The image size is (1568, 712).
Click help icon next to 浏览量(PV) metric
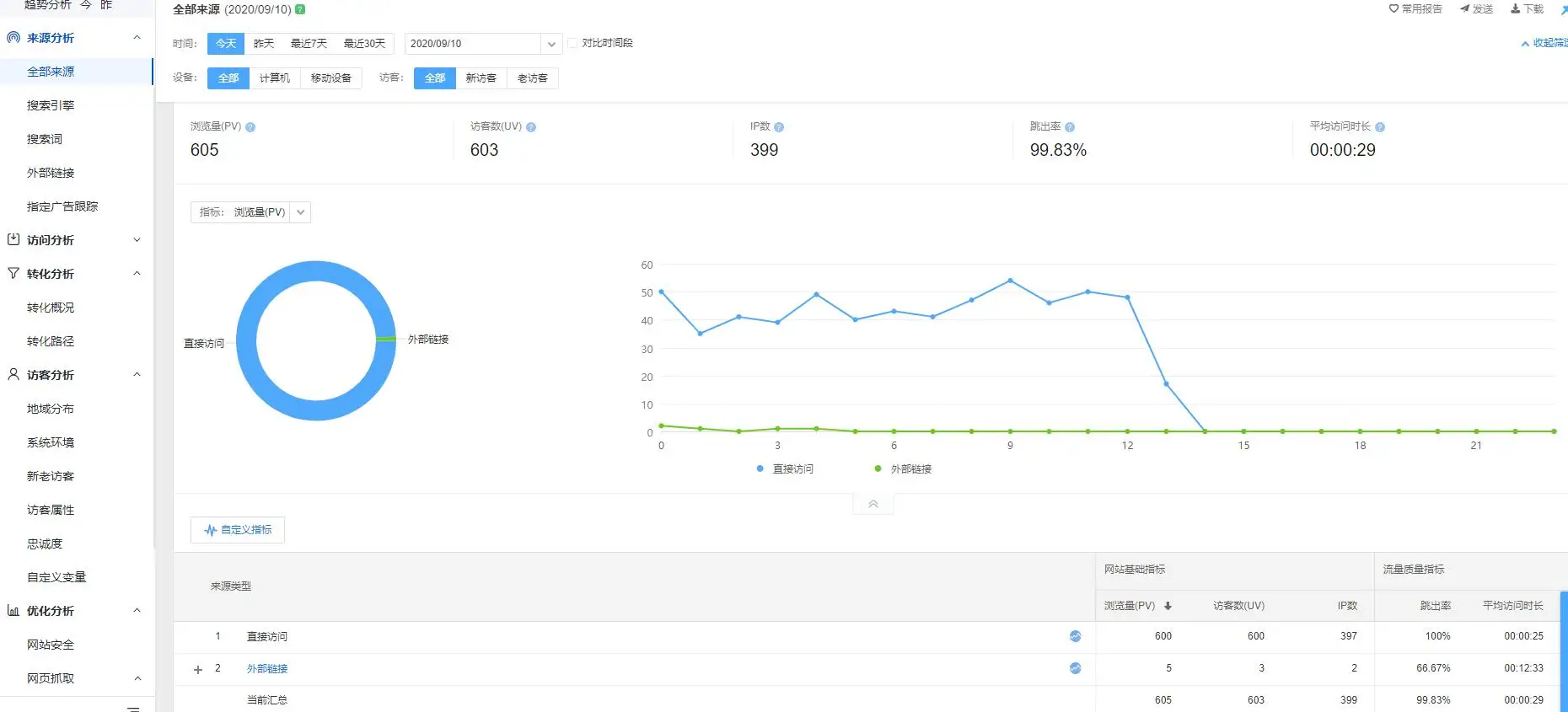tap(250, 127)
